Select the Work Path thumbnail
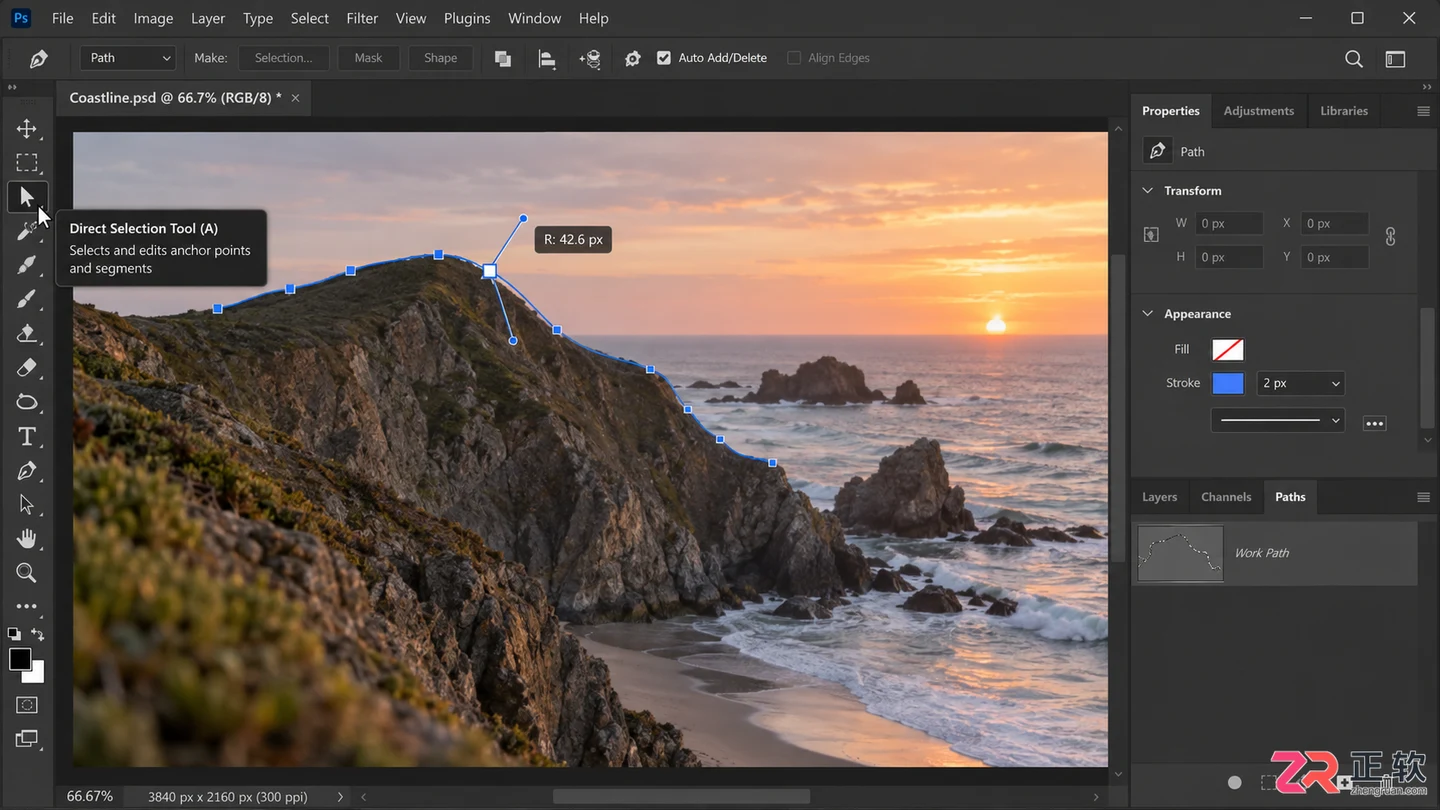 pyautogui.click(x=1181, y=553)
